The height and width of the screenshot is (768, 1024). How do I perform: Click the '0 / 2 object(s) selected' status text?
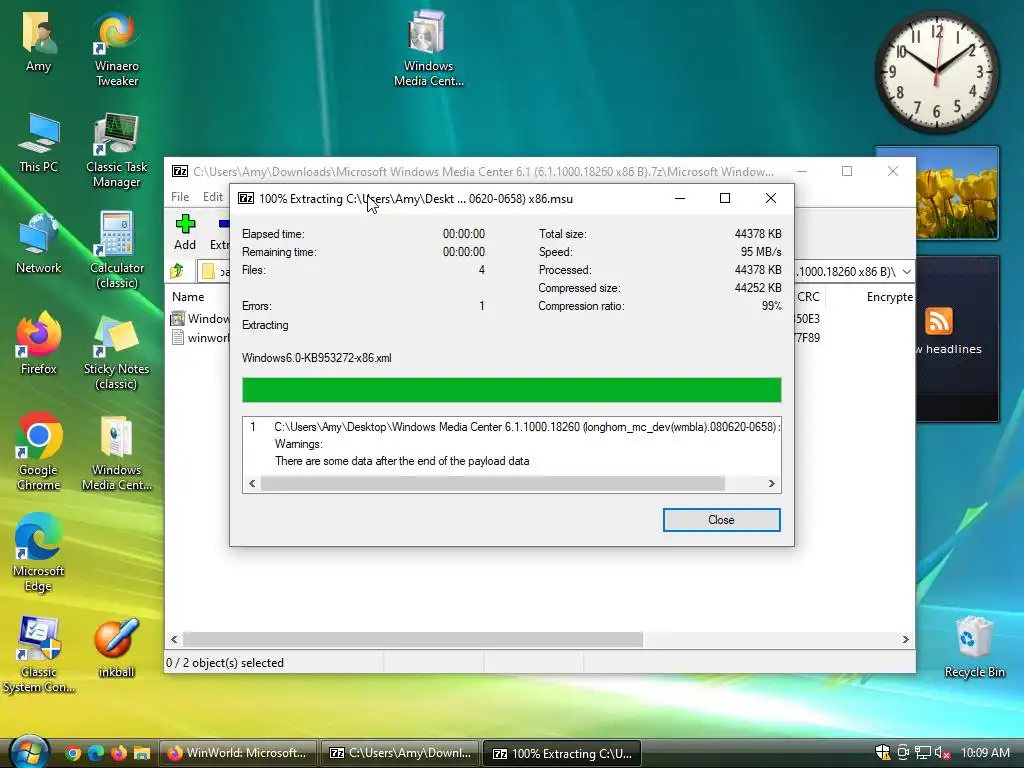tap(225, 663)
